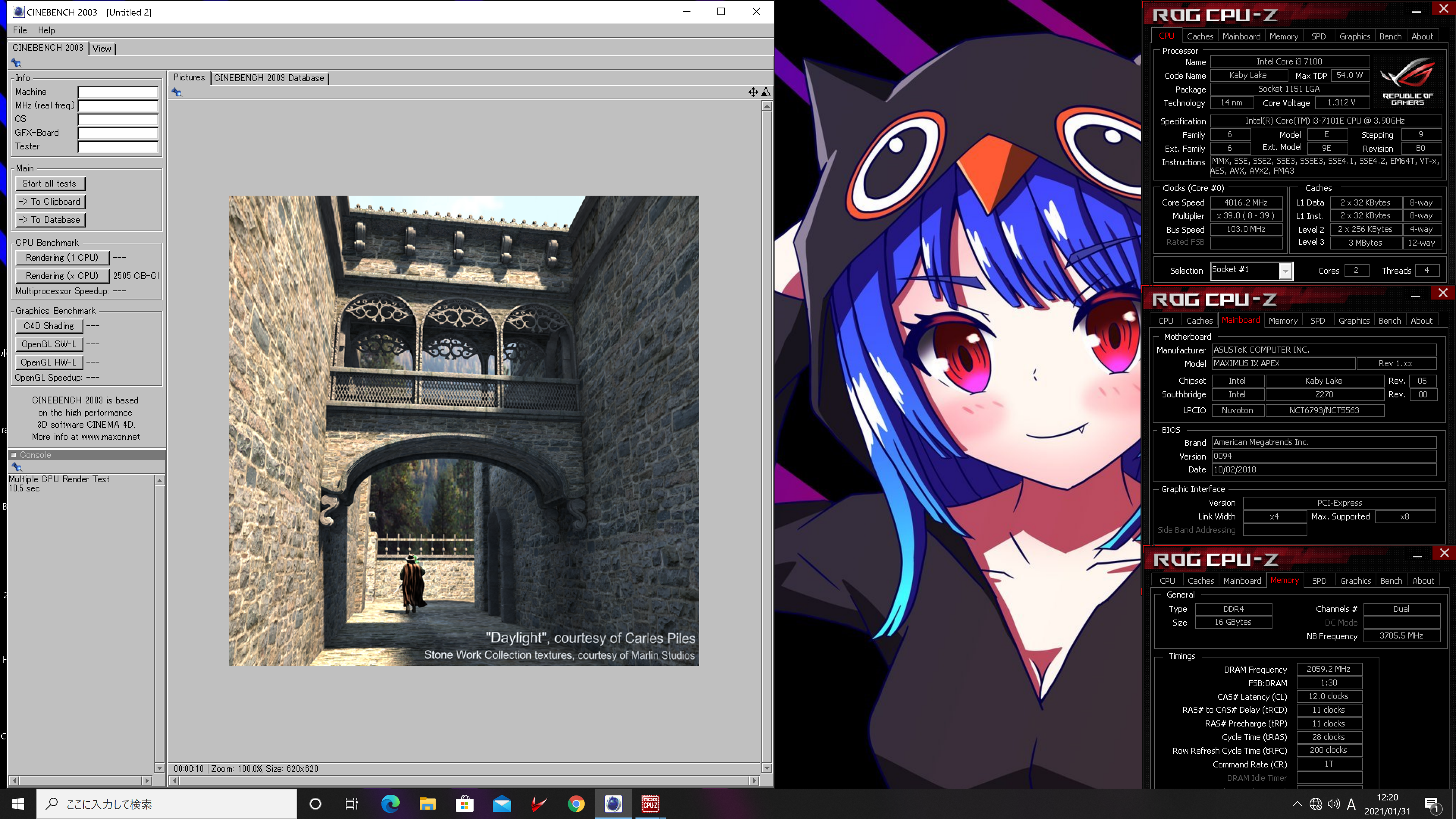Click the Tester input field

tap(118, 146)
